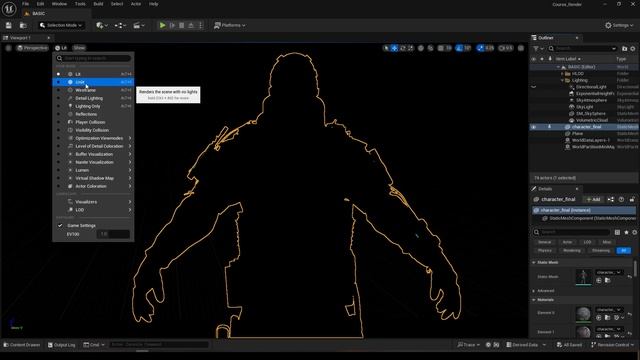This screenshot has height=360, width=640.
Task: Open the Cinematics clapperboard dropdown
Action: pos(139,25)
